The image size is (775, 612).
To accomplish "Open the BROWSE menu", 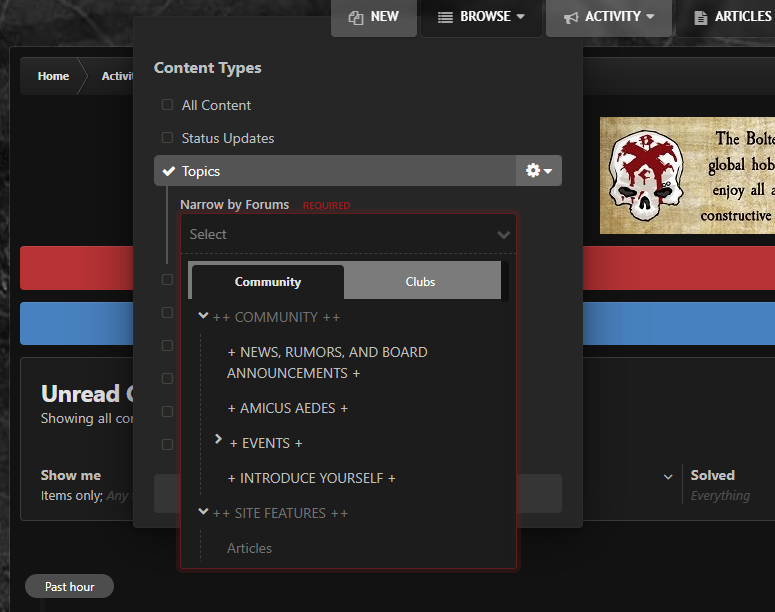I will point(481,17).
